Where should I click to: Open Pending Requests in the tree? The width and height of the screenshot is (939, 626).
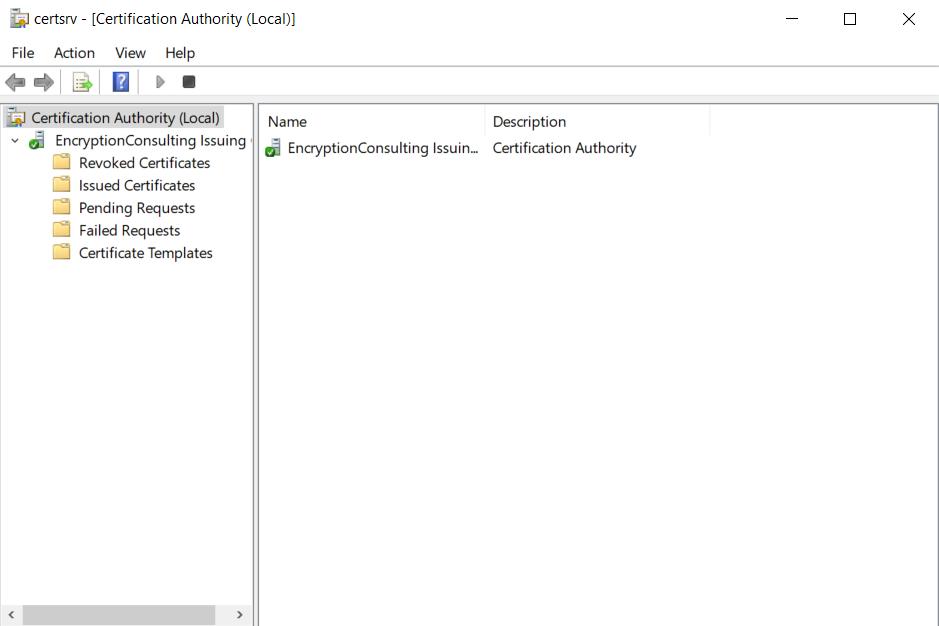click(137, 208)
